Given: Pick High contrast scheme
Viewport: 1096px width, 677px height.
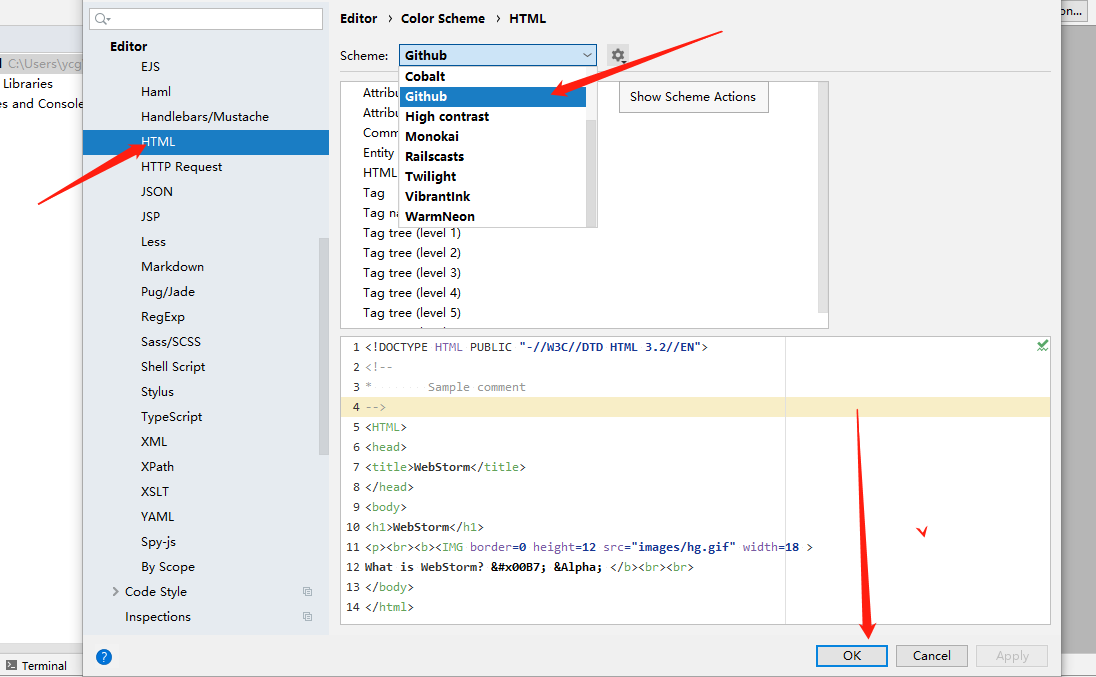Looking at the screenshot, I should (x=492, y=117).
